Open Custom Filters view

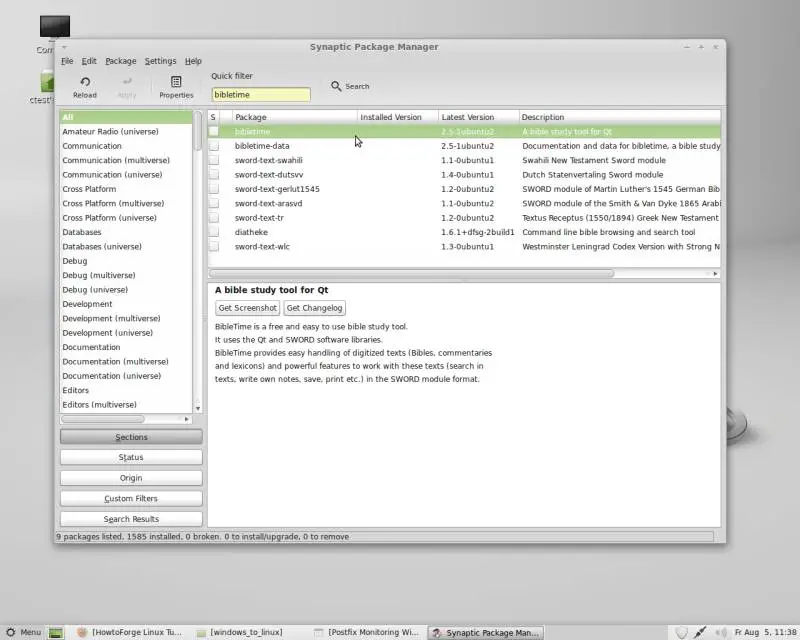coord(131,498)
